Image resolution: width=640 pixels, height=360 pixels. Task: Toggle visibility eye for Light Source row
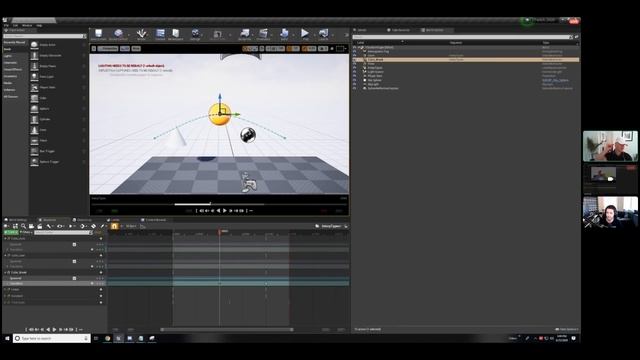[x=354, y=72]
